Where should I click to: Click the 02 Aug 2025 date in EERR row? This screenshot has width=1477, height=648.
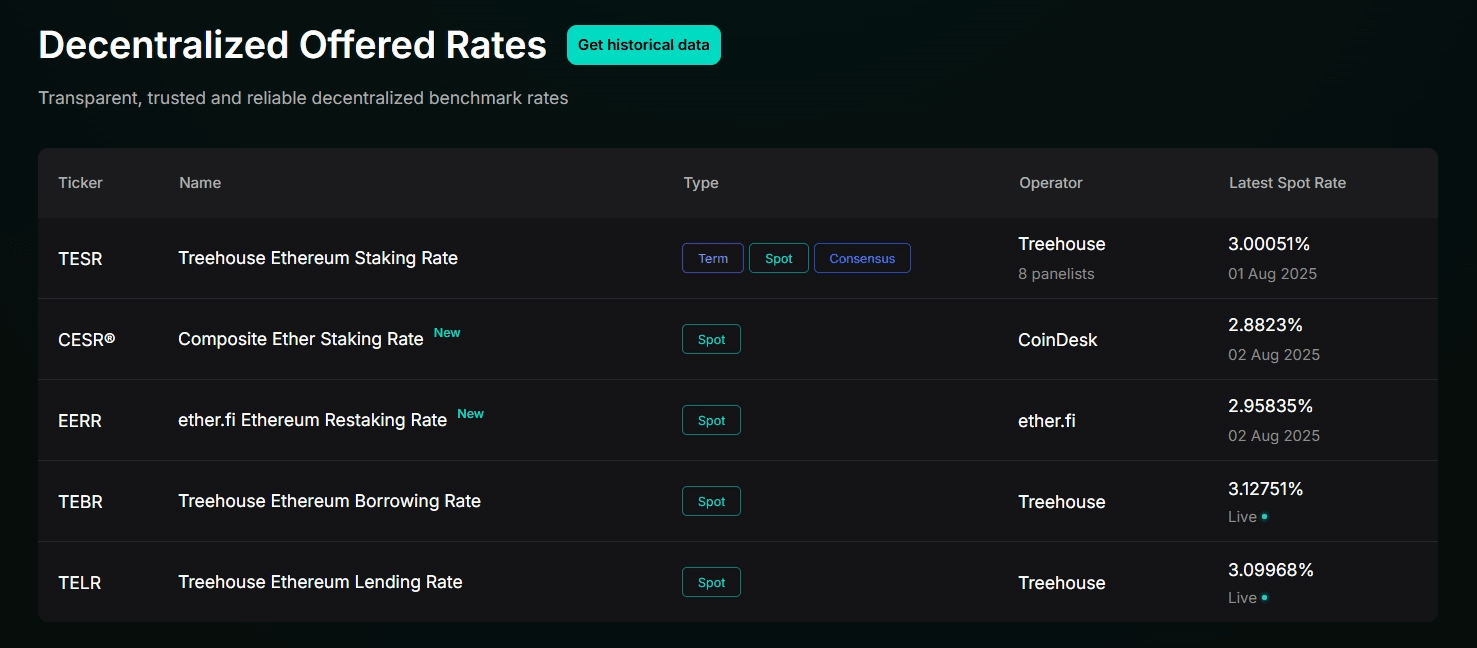(1274, 436)
